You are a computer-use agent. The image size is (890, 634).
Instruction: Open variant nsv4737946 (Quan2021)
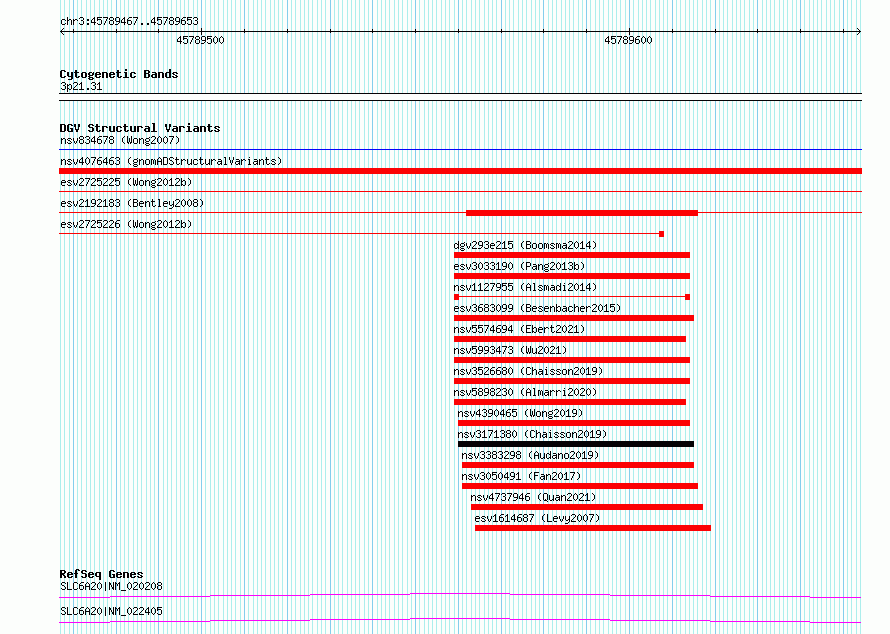(533, 497)
